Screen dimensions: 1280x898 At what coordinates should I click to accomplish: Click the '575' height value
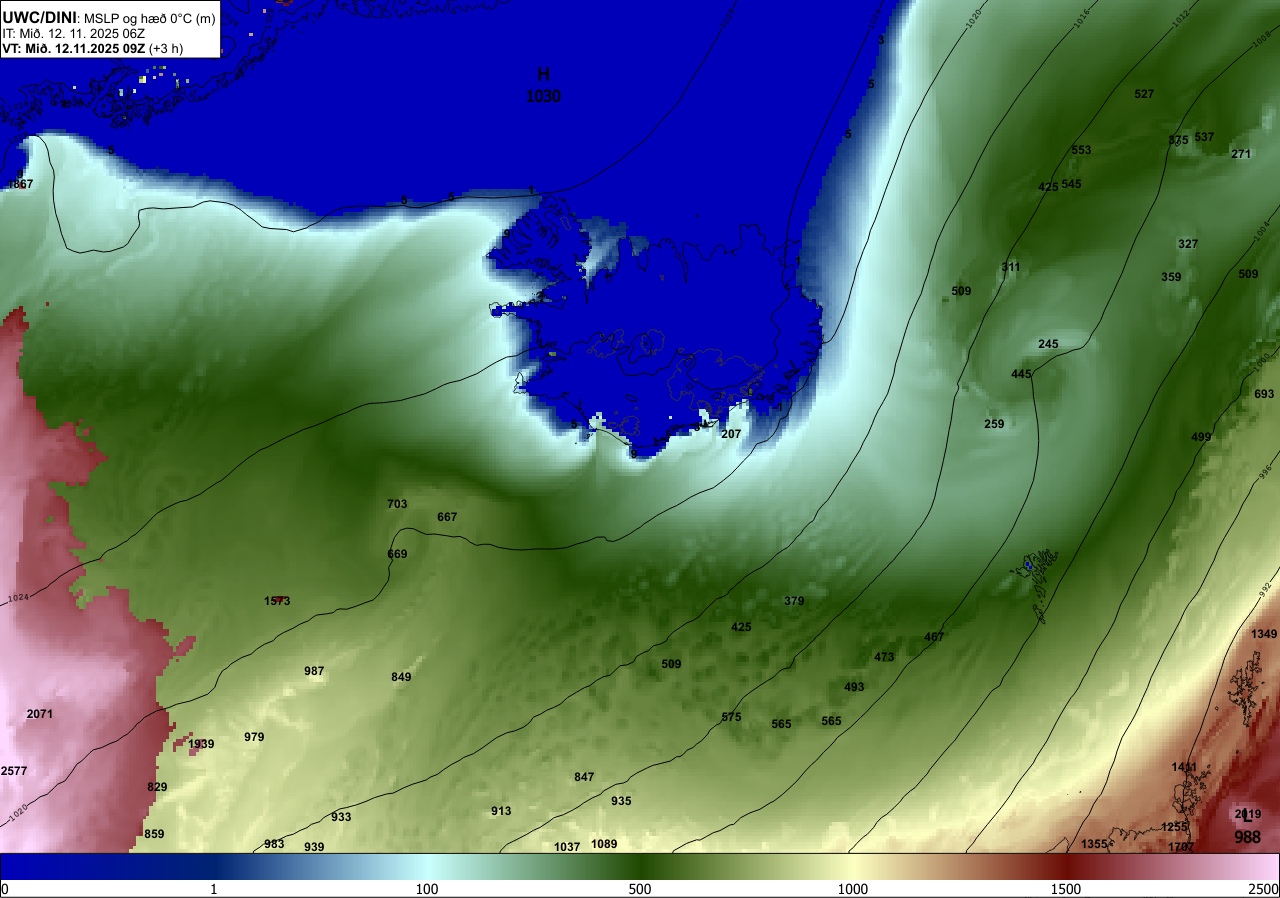tap(731, 717)
